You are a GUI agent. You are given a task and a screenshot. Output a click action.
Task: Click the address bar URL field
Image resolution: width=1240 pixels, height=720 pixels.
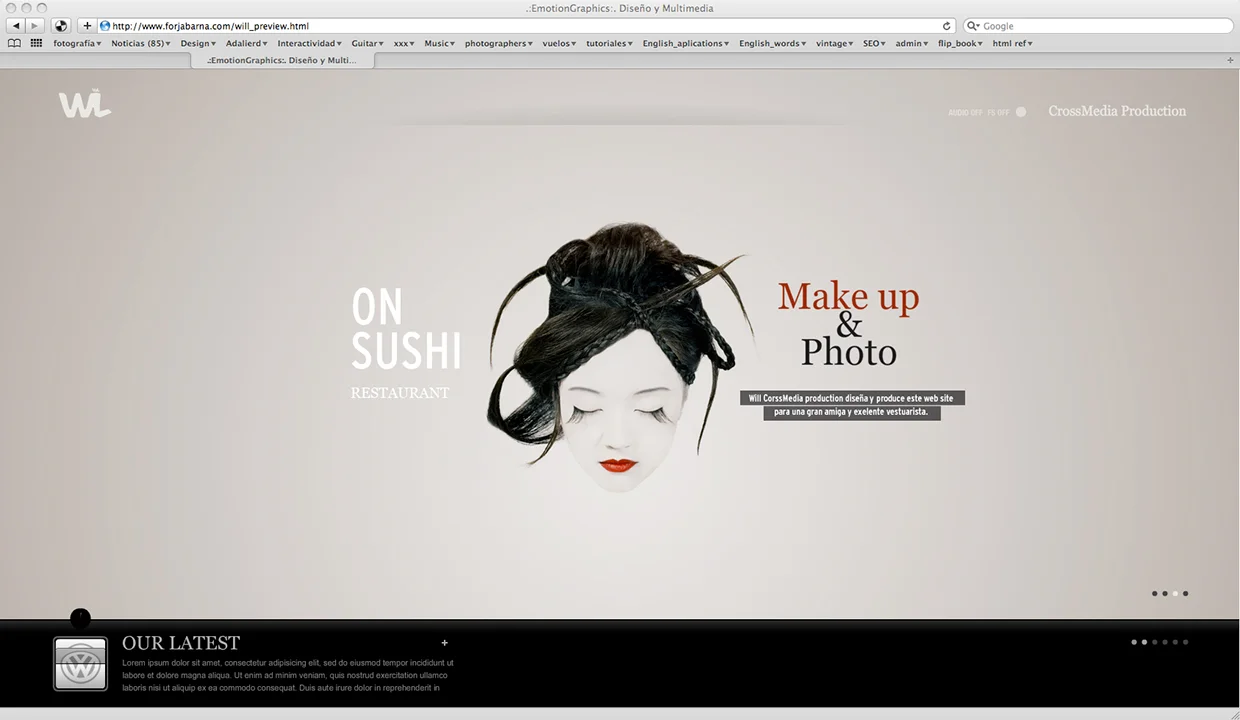tap(526, 26)
